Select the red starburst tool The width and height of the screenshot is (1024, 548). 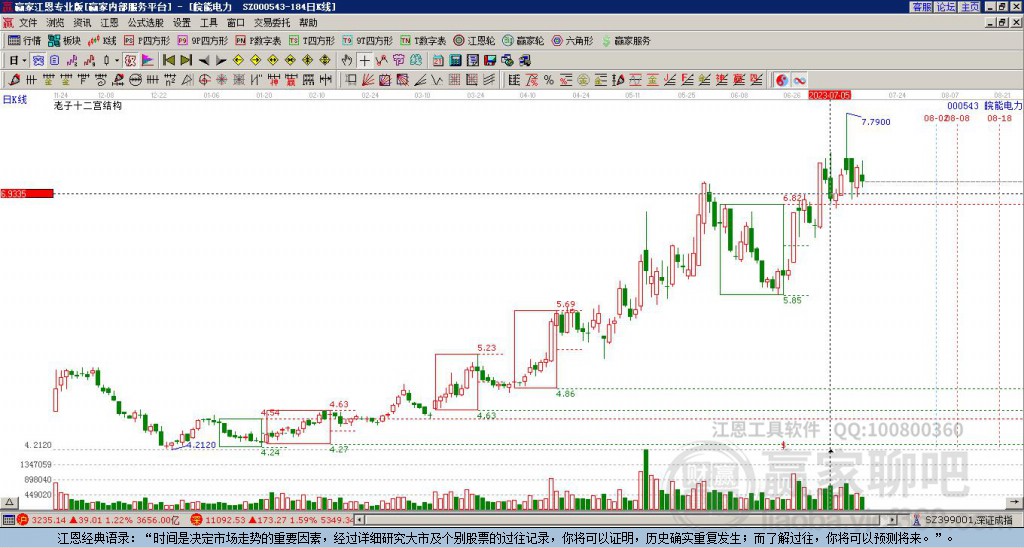[222, 80]
